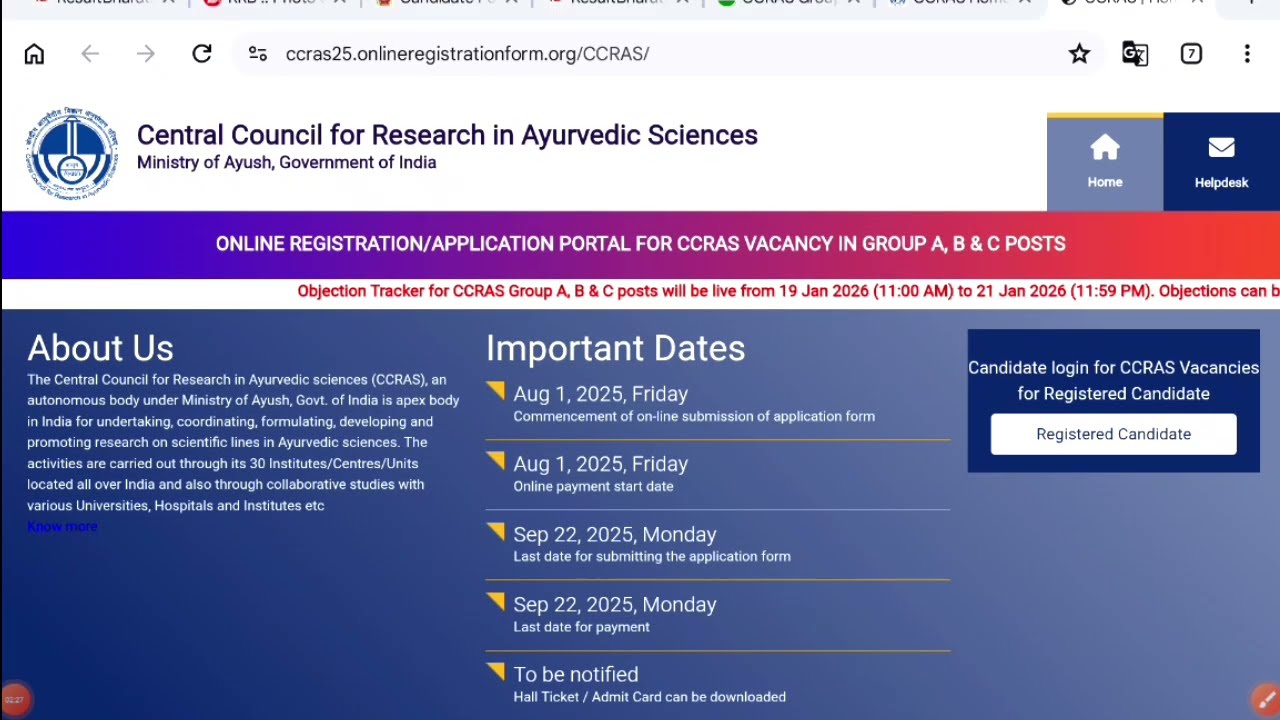This screenshot has width=1280, height=720.
Task: Select the Last date for submitting application entry
Action: pyautogui.click(x=718, y=544)
